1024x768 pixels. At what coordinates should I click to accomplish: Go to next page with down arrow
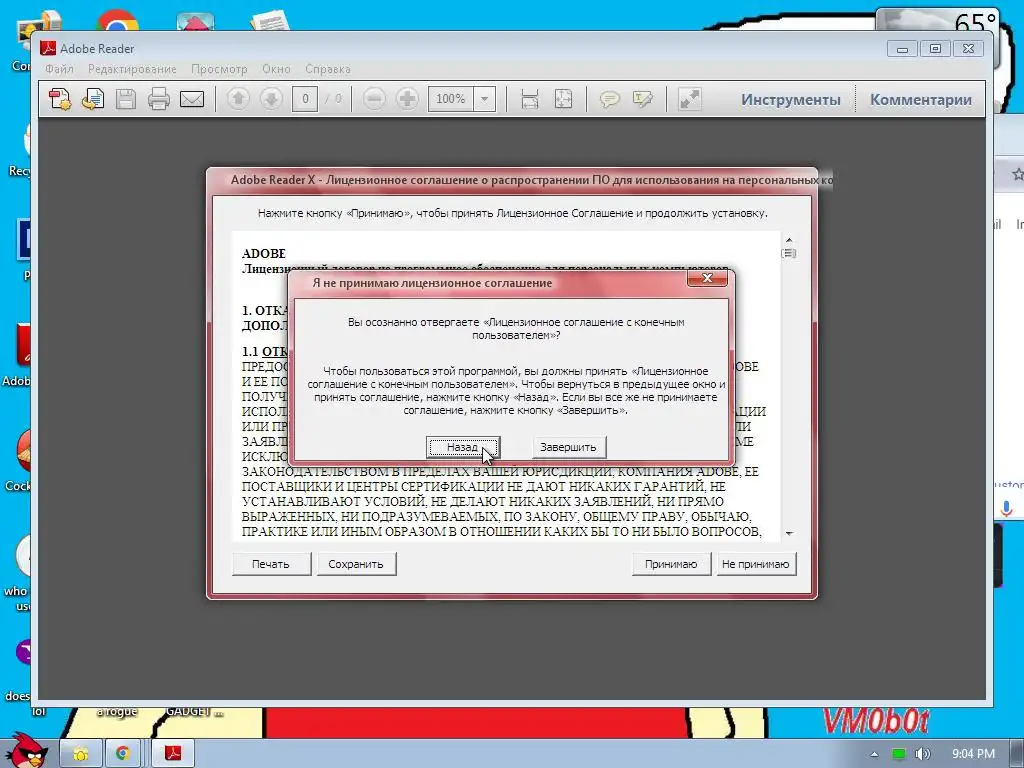coord(271,99)
